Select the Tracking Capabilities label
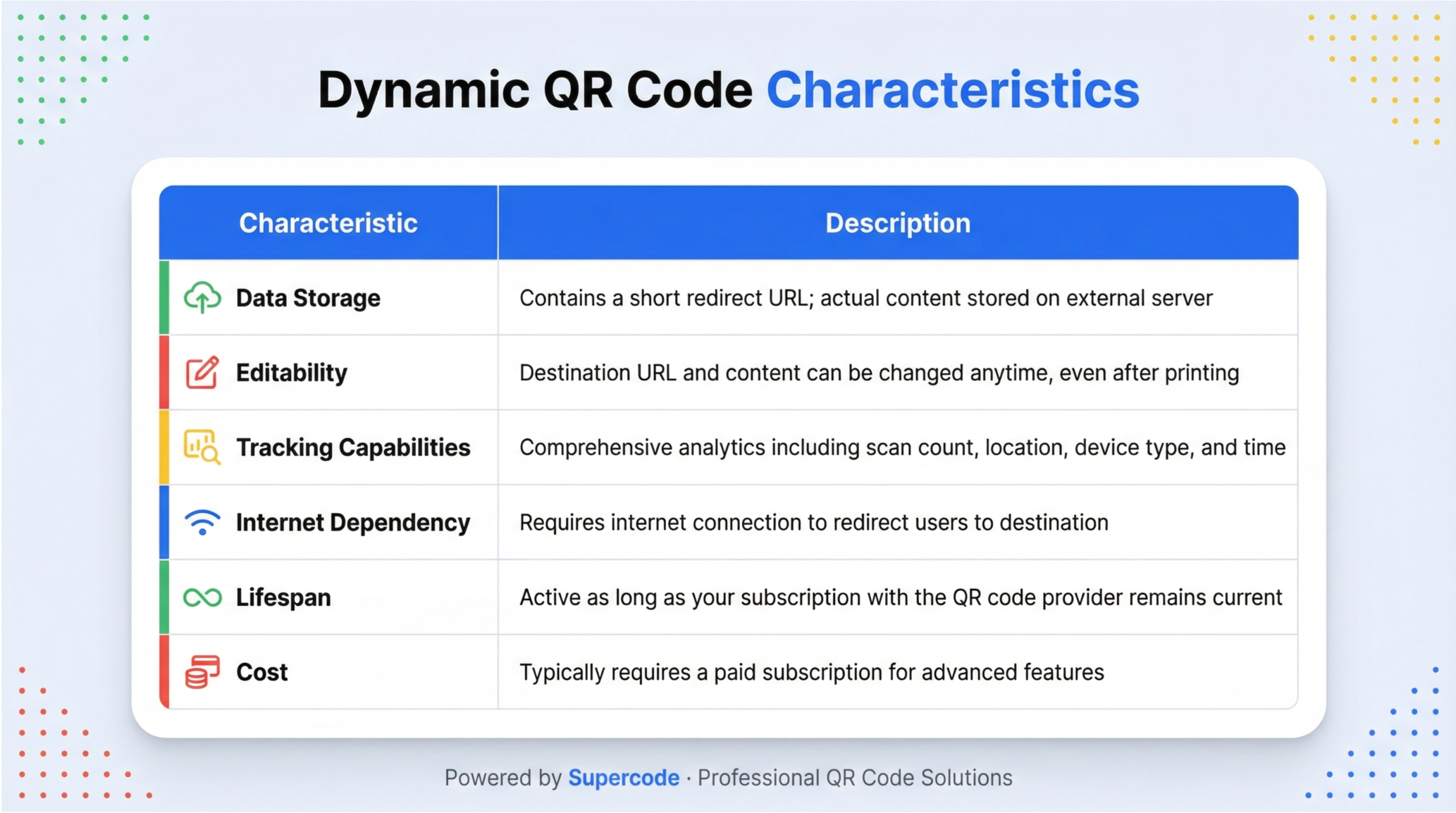 click(x=353, y=447)
